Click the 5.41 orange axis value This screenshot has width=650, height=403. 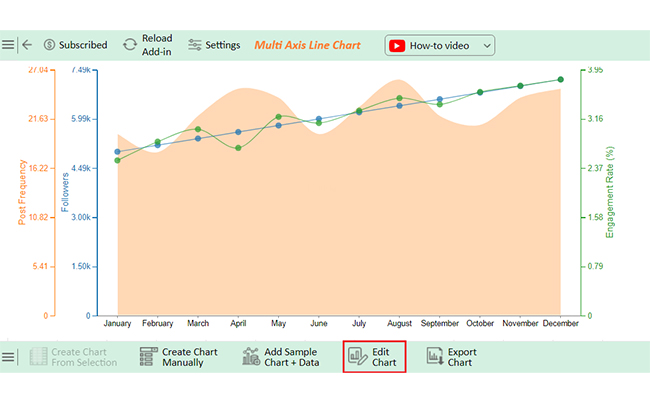point(41,266)
